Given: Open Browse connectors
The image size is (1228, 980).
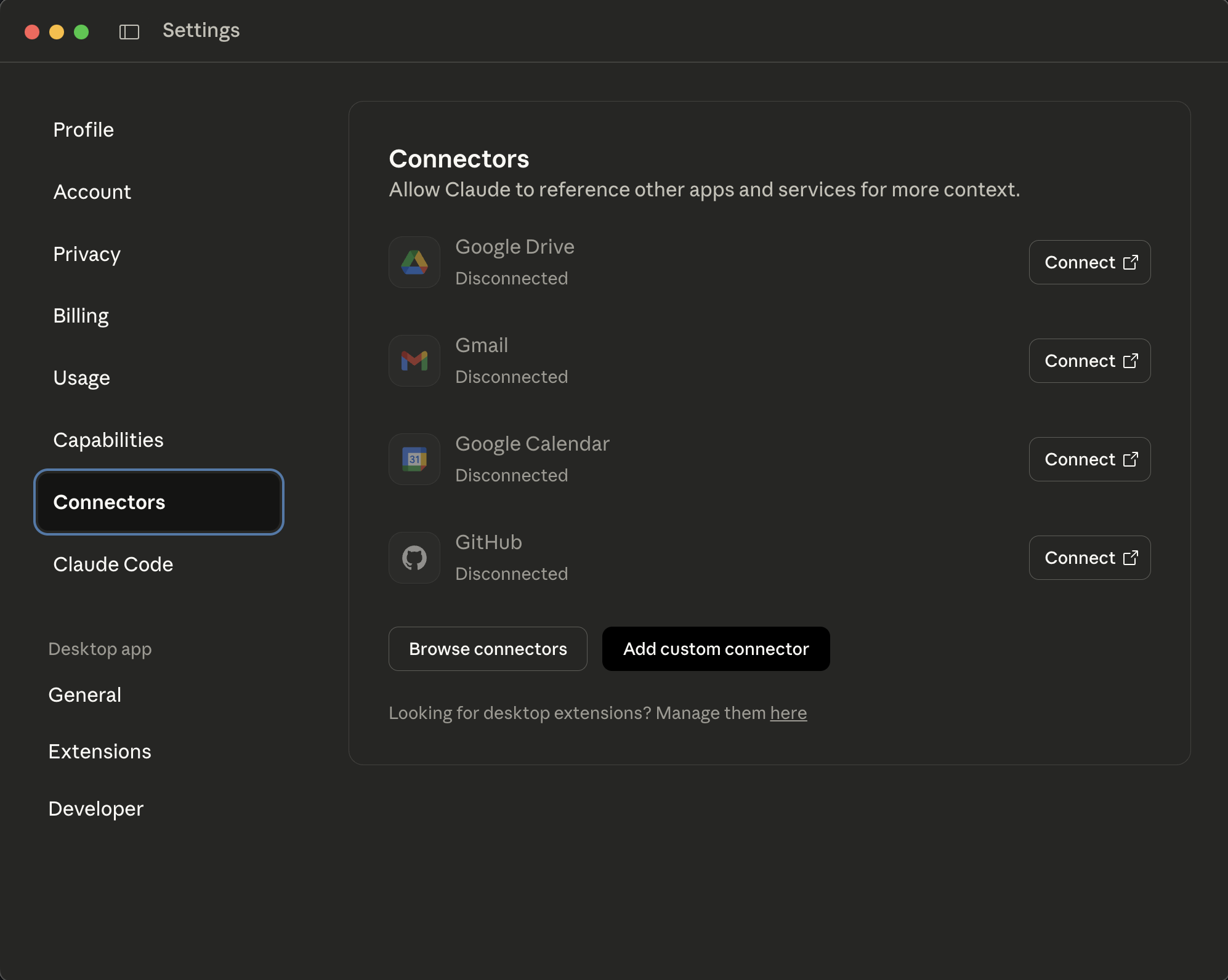Looking at the screenshot, I should coord(488,649).
